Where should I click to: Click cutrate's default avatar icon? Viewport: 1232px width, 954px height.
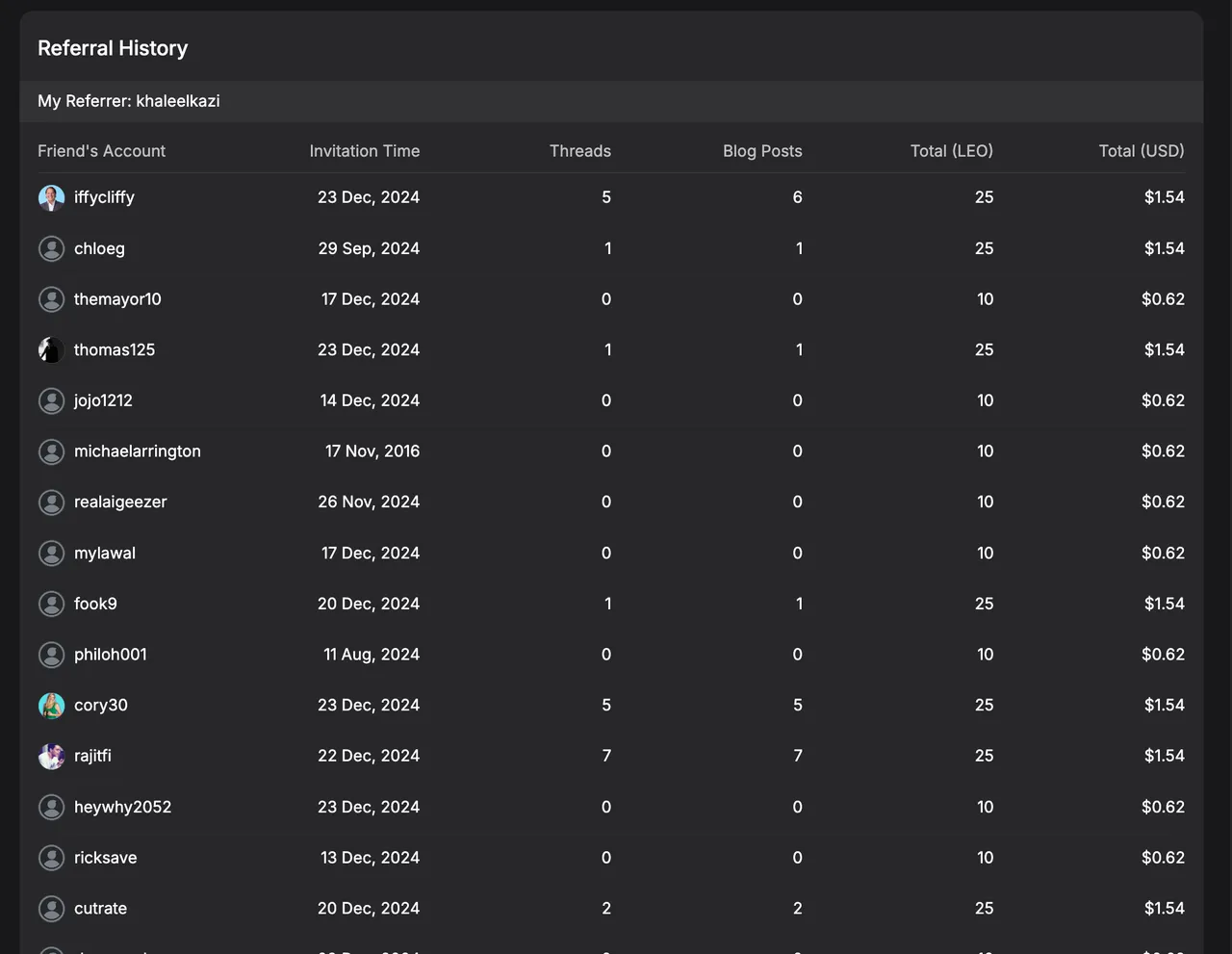pos(51,909)
